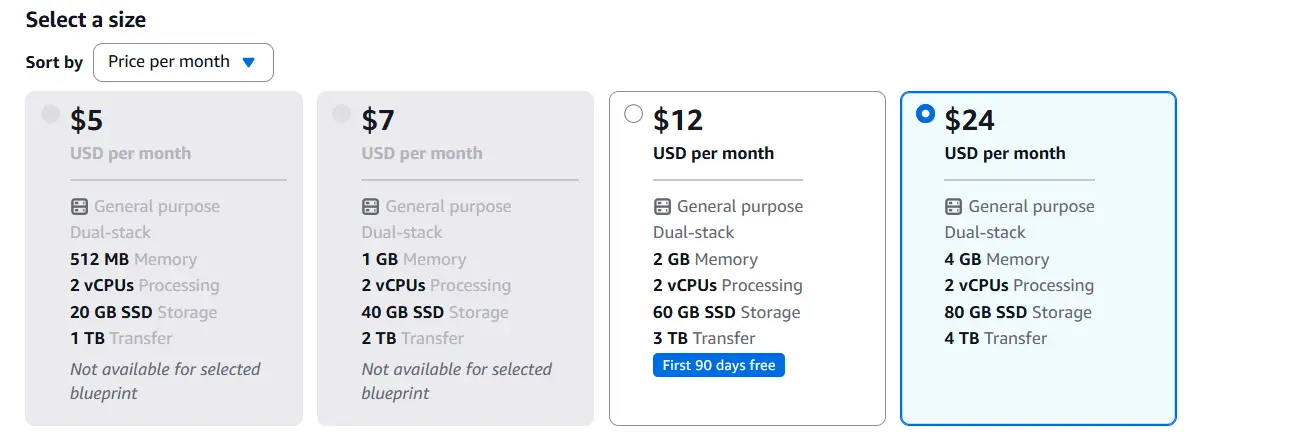Click the General purpose server icon in $24 card
This screenshot has height=434, width=1291.
pos(954,207)
